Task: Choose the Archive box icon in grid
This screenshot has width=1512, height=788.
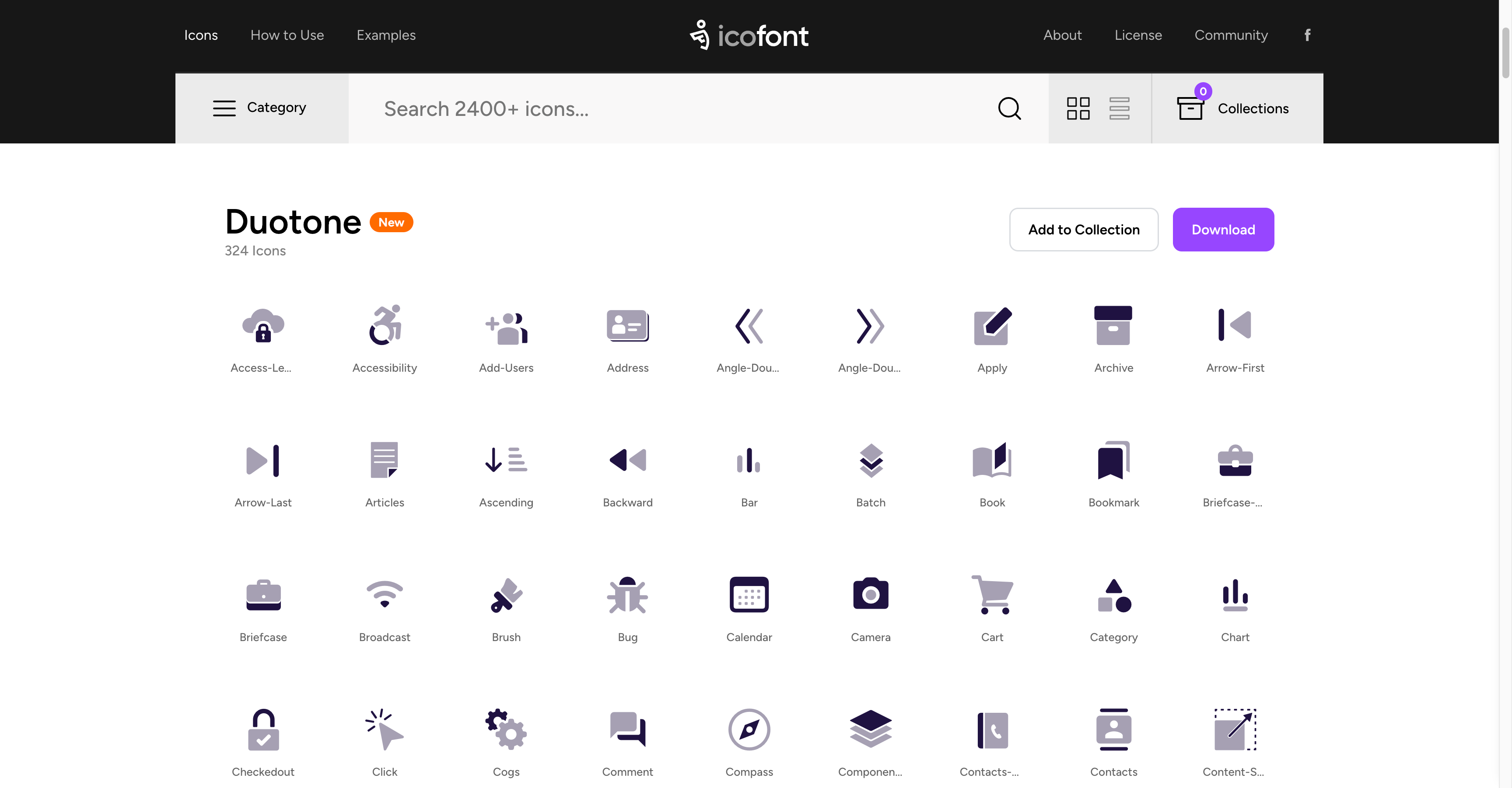Action: tap(1113, 325)
